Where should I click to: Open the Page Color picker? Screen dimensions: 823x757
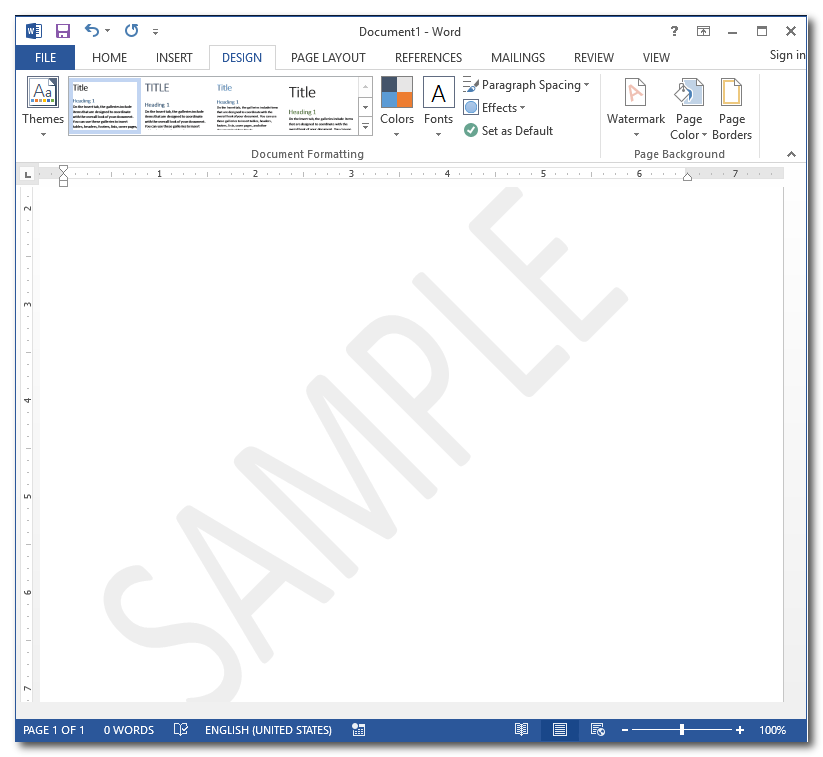click(x=688, y=107)
